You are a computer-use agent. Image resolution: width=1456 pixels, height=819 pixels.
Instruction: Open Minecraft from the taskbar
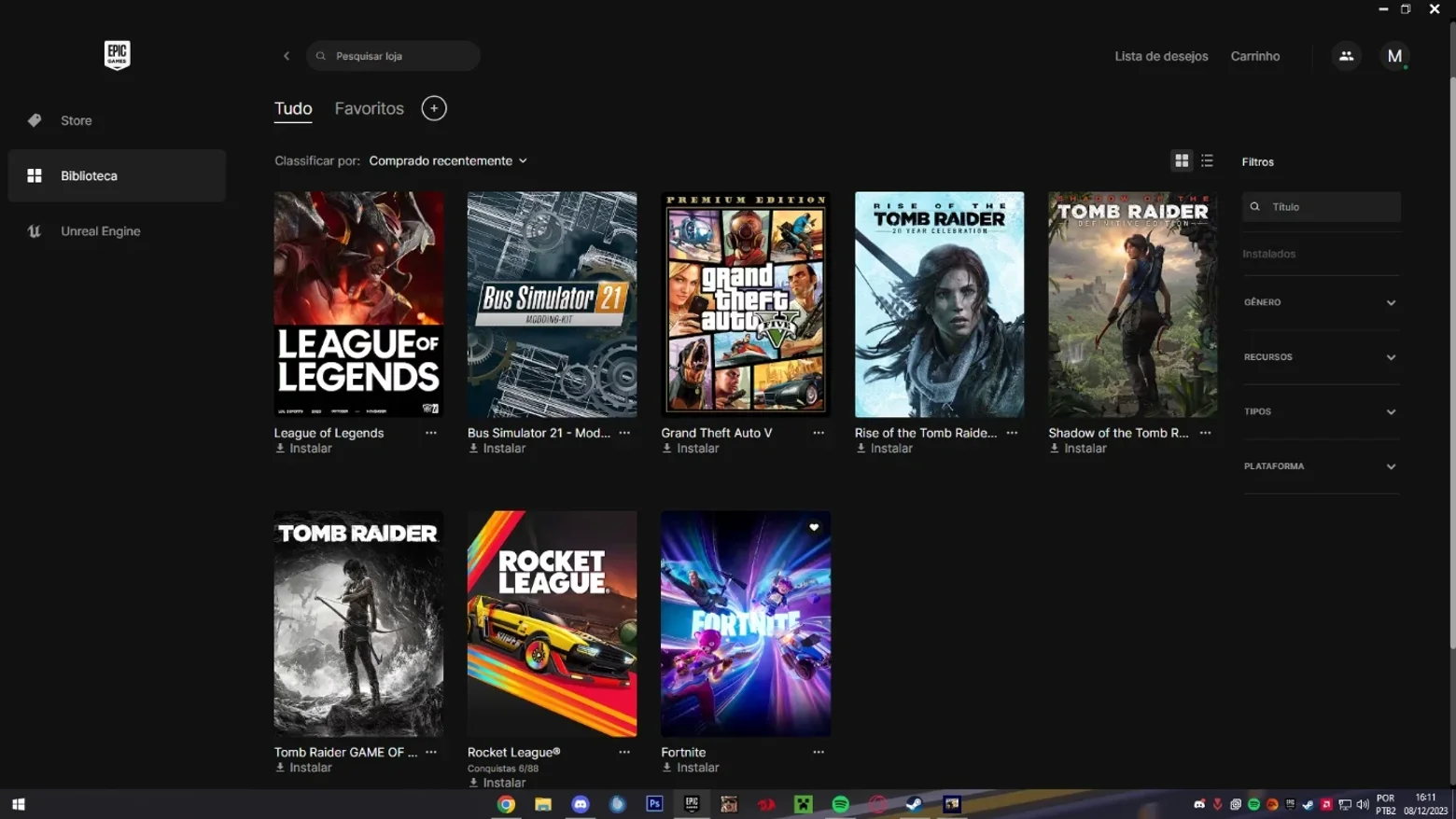point(803,804)
